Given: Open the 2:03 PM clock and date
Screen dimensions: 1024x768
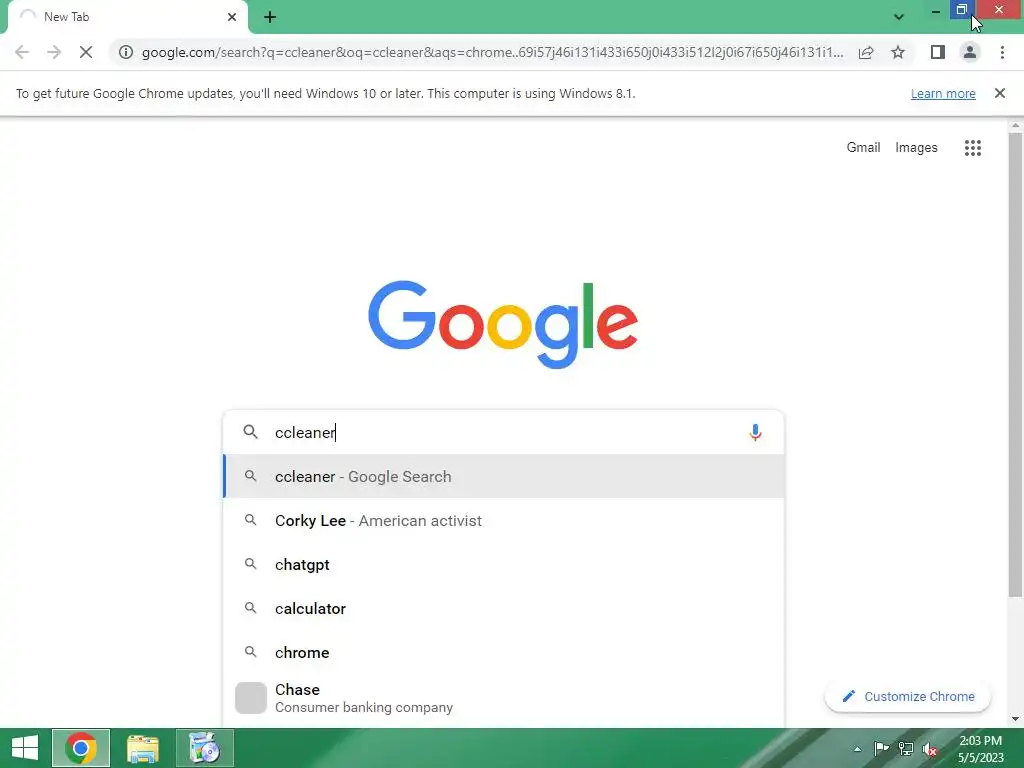Looking at the screenshot, I should point(980,749).
